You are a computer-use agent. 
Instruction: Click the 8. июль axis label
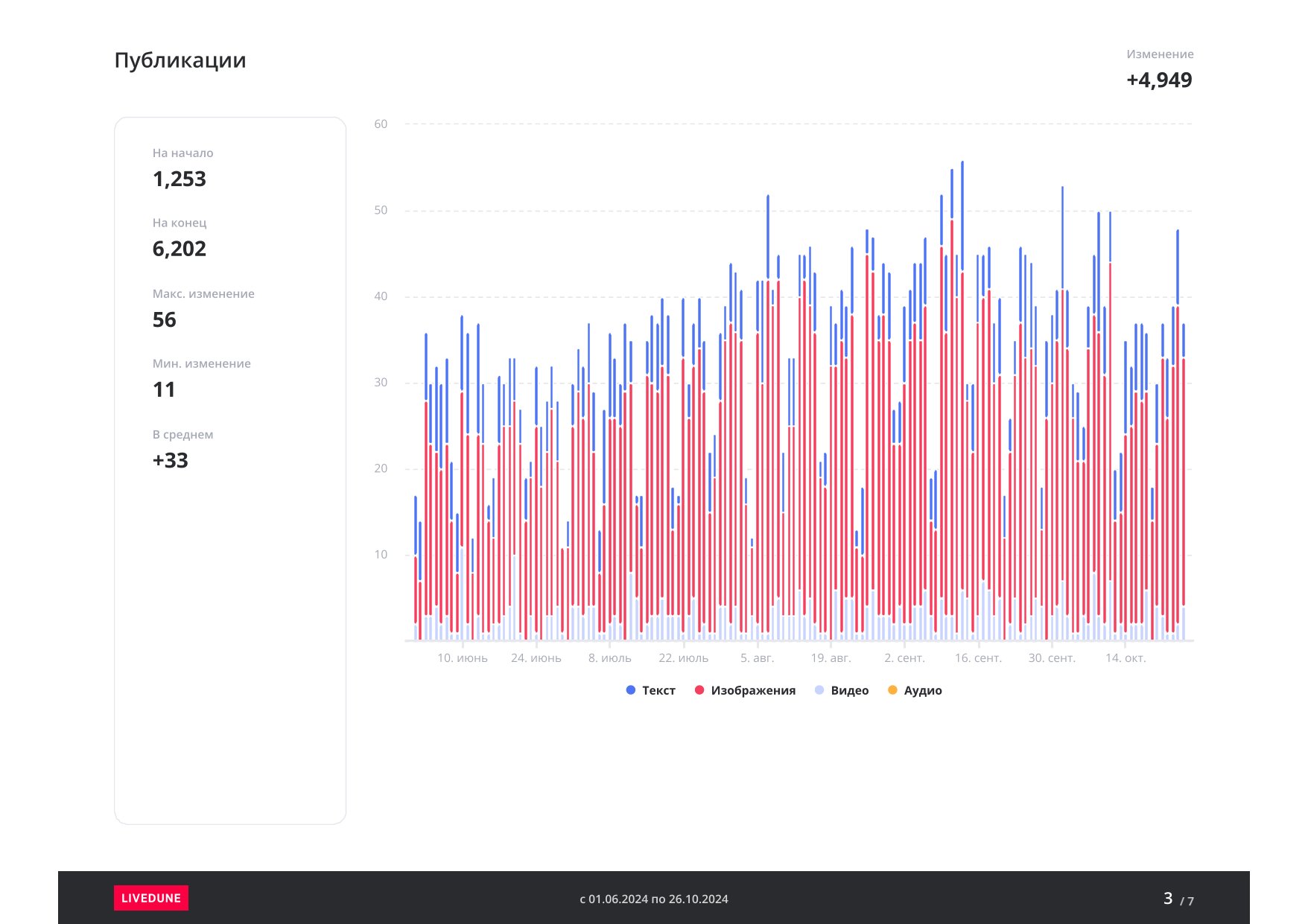(x=610, y=658)
